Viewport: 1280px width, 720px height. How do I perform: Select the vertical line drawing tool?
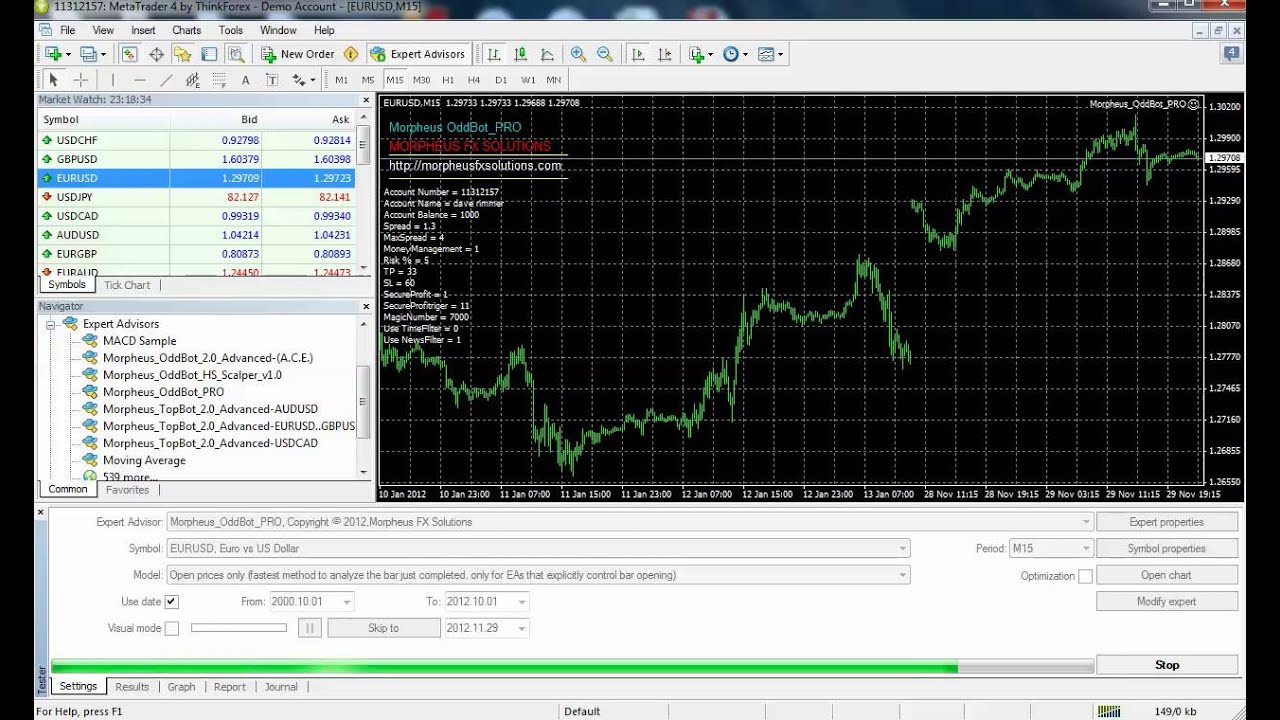point(113,80)
